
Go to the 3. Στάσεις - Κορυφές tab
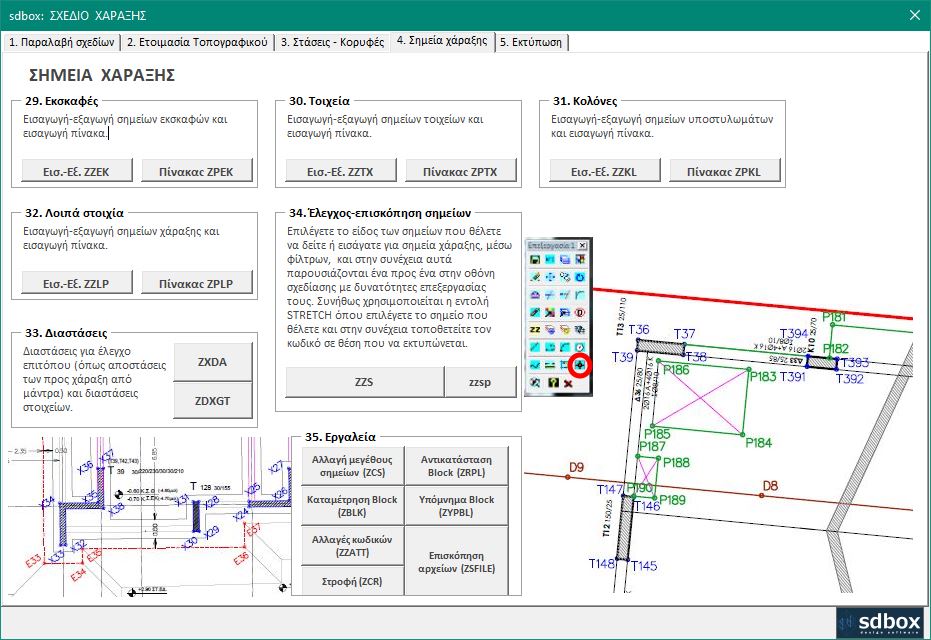pos(332,42)
